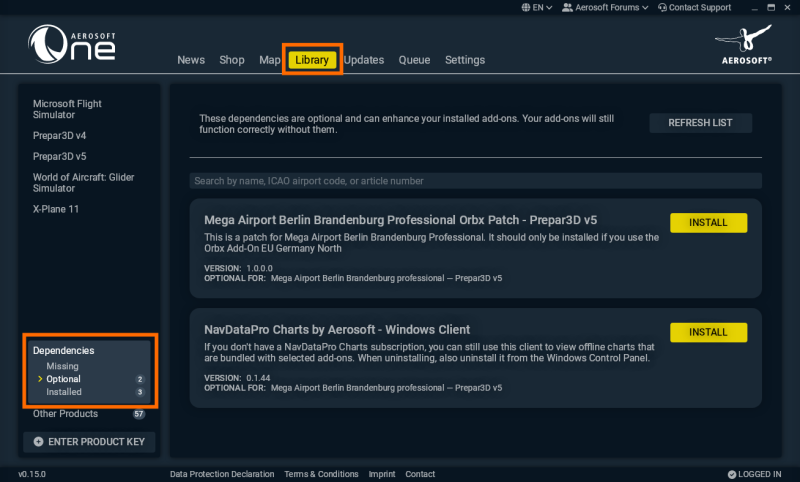Open the News tab
Image resolution: width=800 pixels, height=482 pixels.
[x=191, y=60]
